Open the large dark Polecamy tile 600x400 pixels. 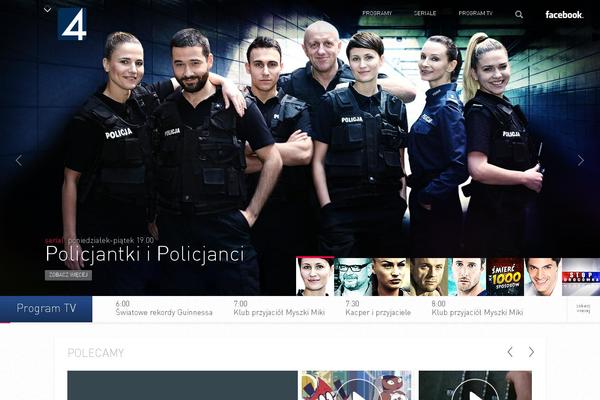point(182,385)
